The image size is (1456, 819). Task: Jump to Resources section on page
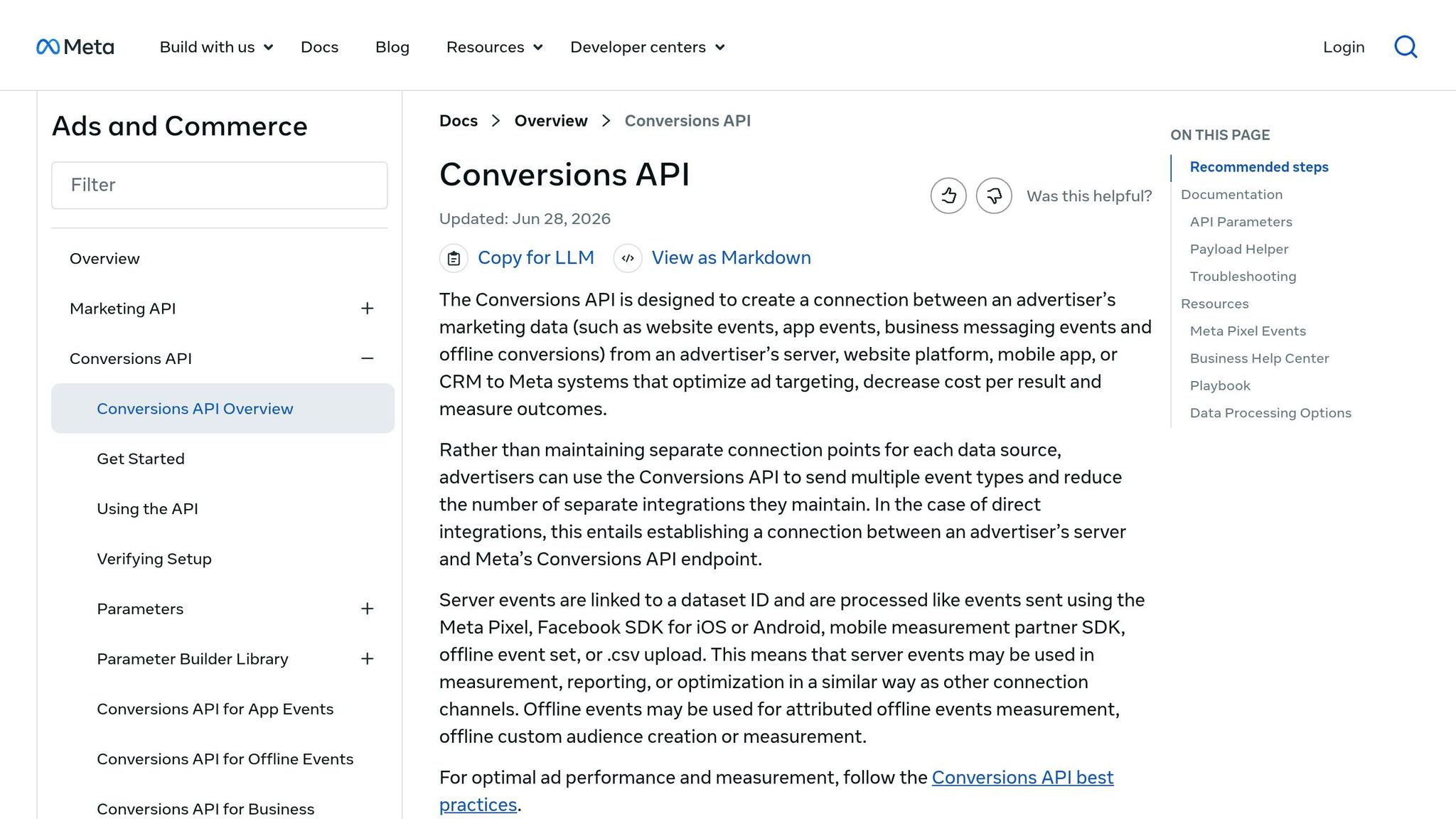1214,304
